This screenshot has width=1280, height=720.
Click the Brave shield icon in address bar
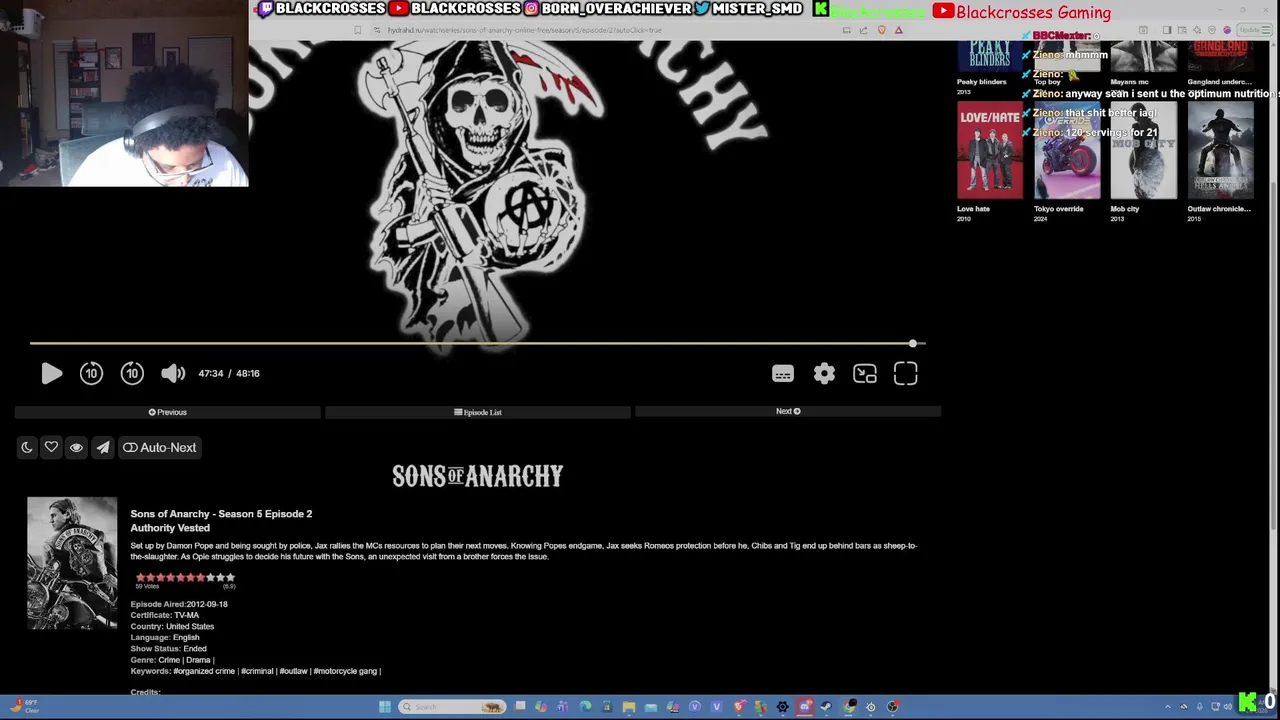click(x=881, y=30)
